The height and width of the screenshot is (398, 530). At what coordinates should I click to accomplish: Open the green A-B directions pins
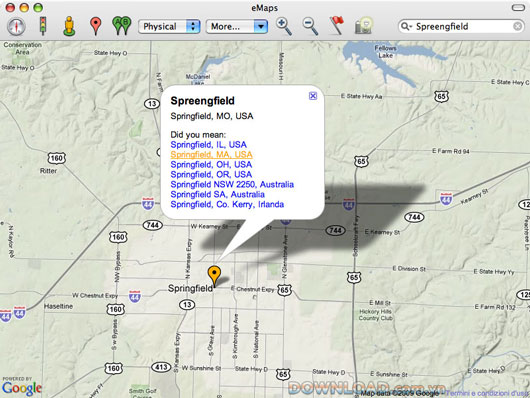click(x=122, y=26)
